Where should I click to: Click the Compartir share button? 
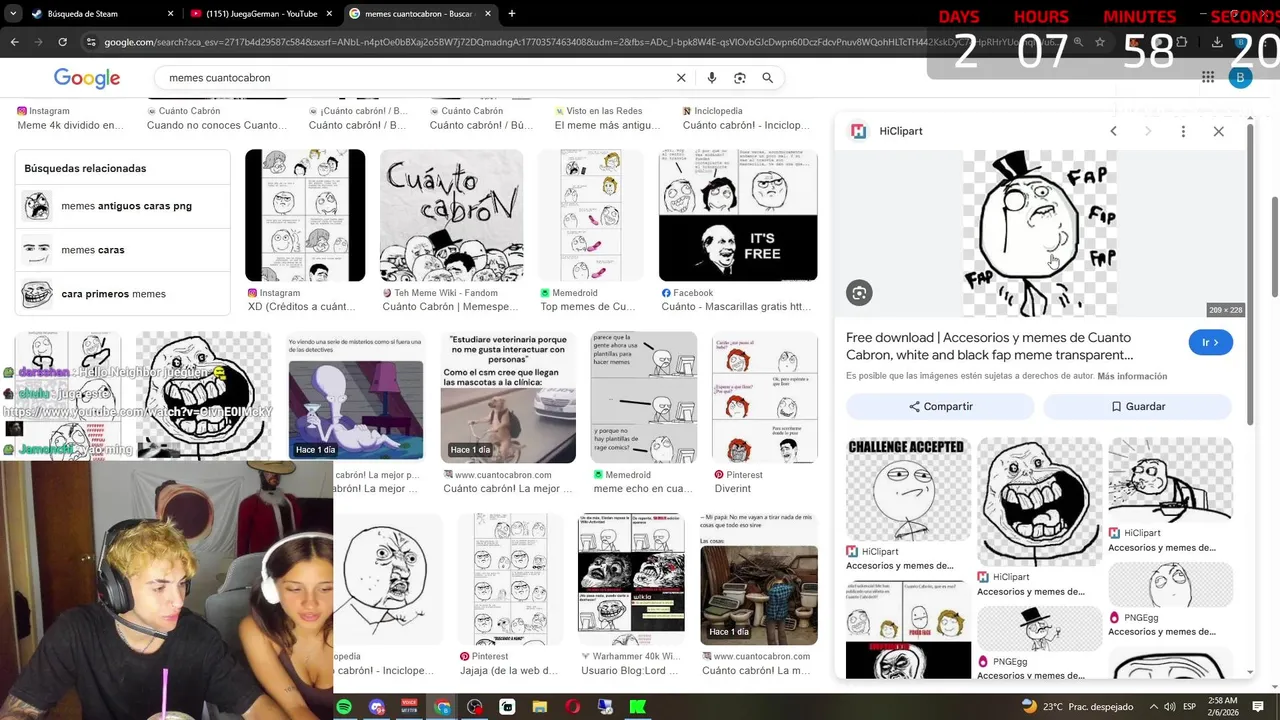coord(940,406)
